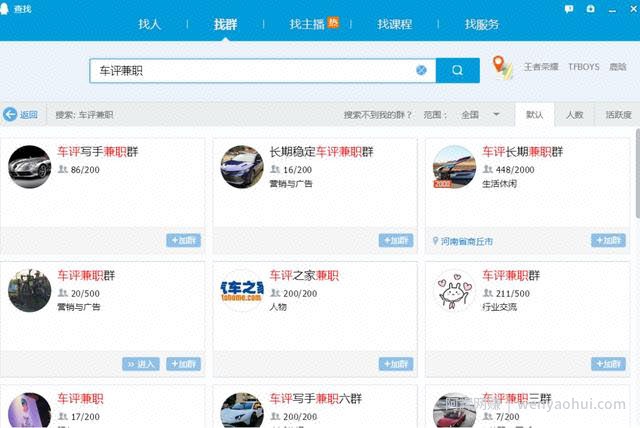Image resolution: width=640 pixels, height=428 pixels.
Task: Join 车评之家兼职 with 加群 button
Action: pos(396,364)
